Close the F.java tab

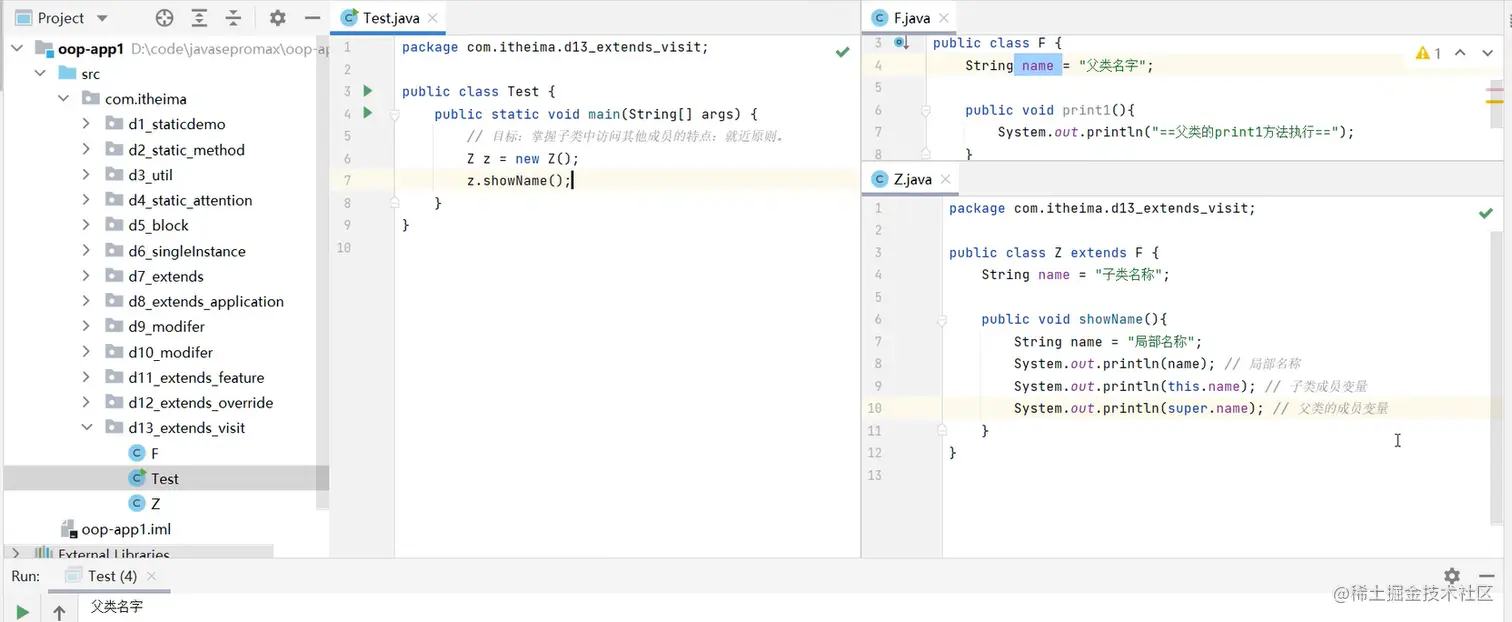tap(943, 18)
